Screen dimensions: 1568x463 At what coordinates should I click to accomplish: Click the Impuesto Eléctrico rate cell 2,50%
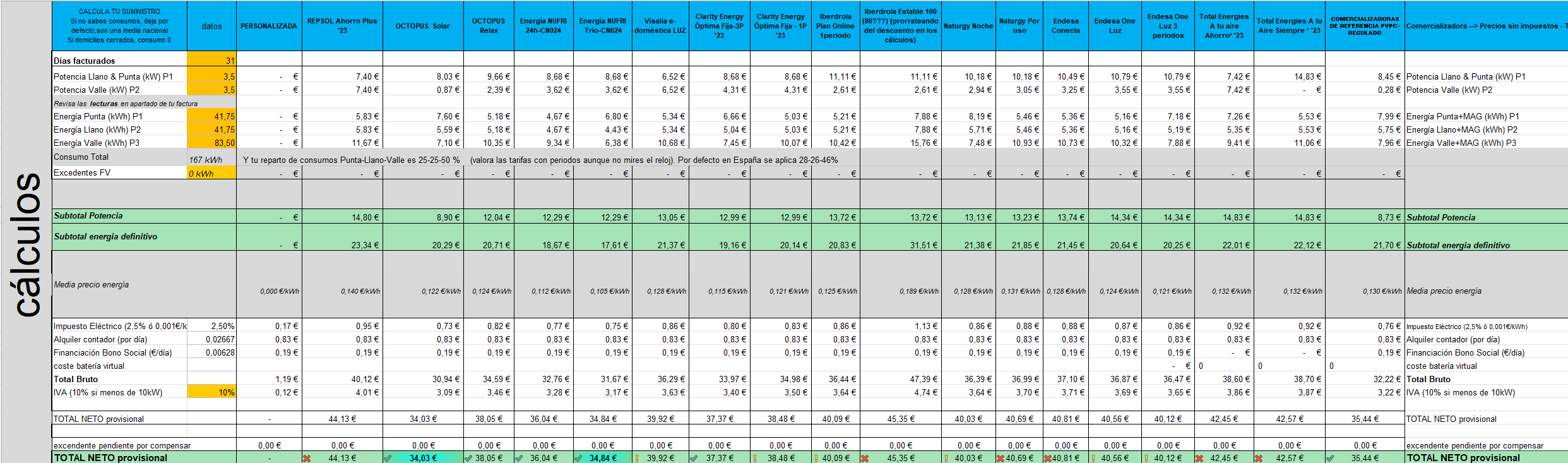tap(211, 326)
